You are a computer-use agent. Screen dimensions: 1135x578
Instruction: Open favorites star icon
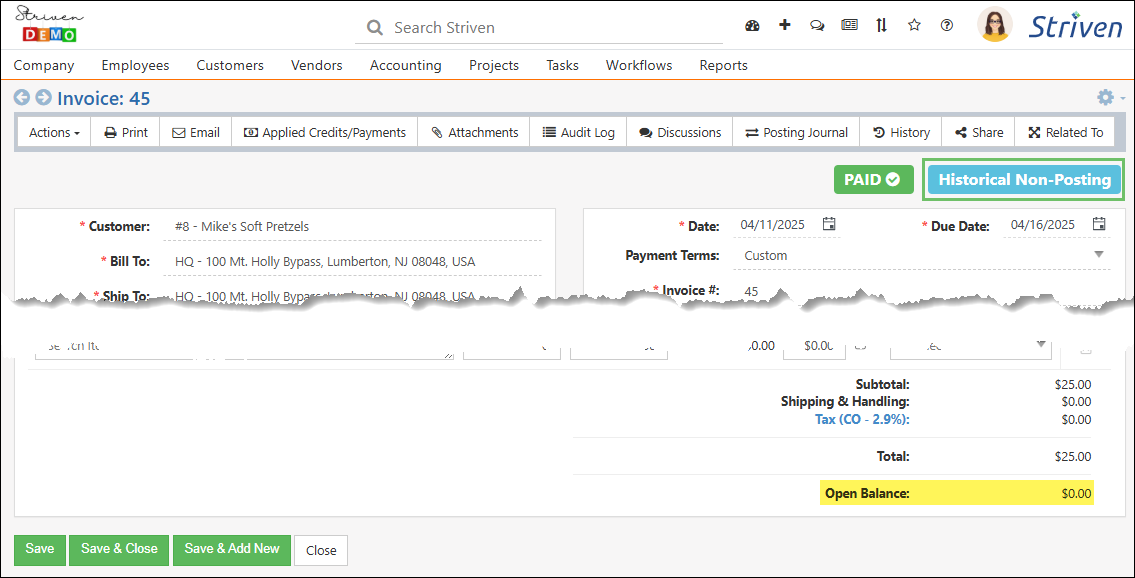pos(914,25)
